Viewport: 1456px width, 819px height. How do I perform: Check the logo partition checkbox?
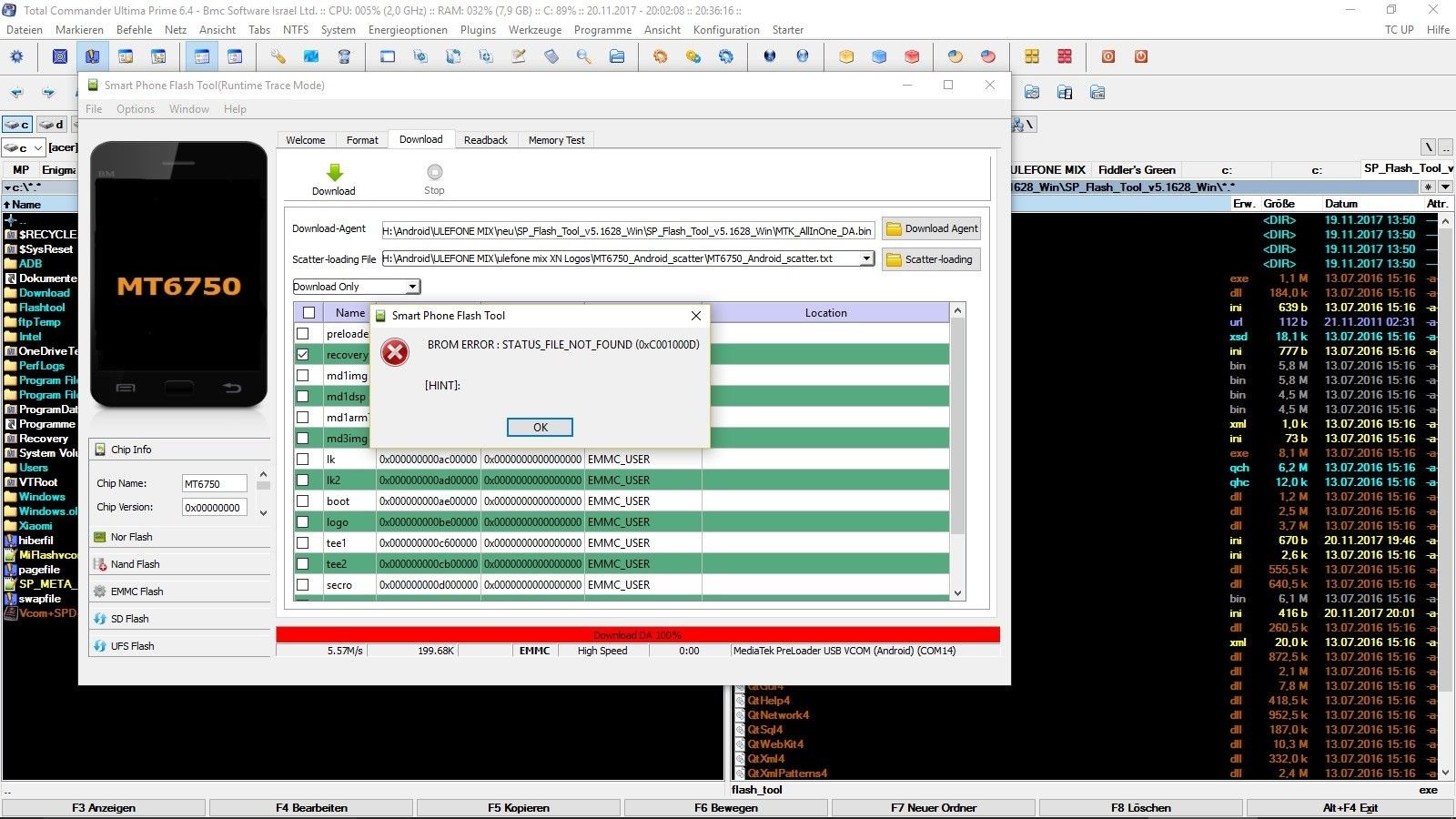(x=303, y=522)
